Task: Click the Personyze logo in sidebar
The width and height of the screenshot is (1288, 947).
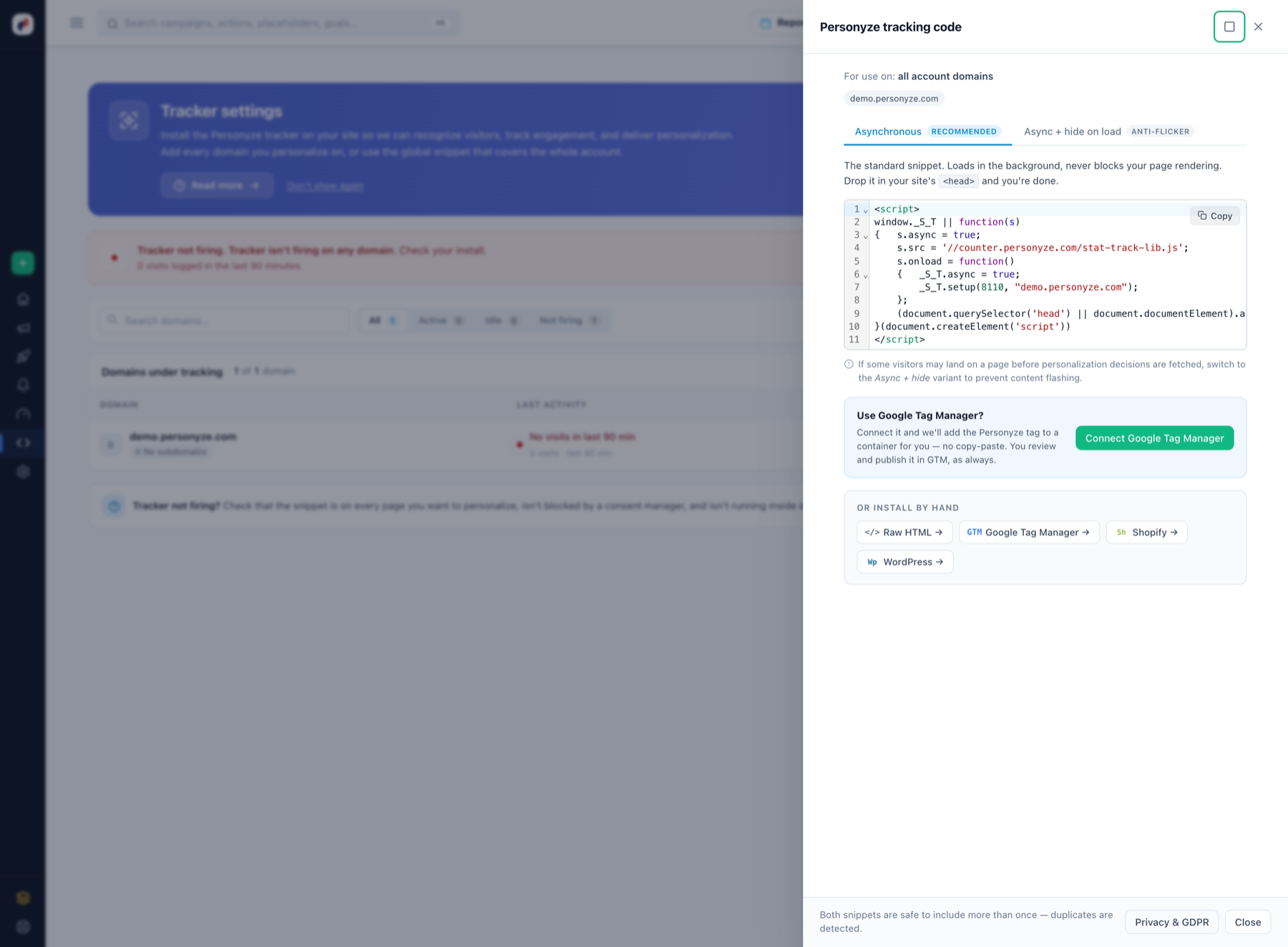Action: [x=23, y=24]
